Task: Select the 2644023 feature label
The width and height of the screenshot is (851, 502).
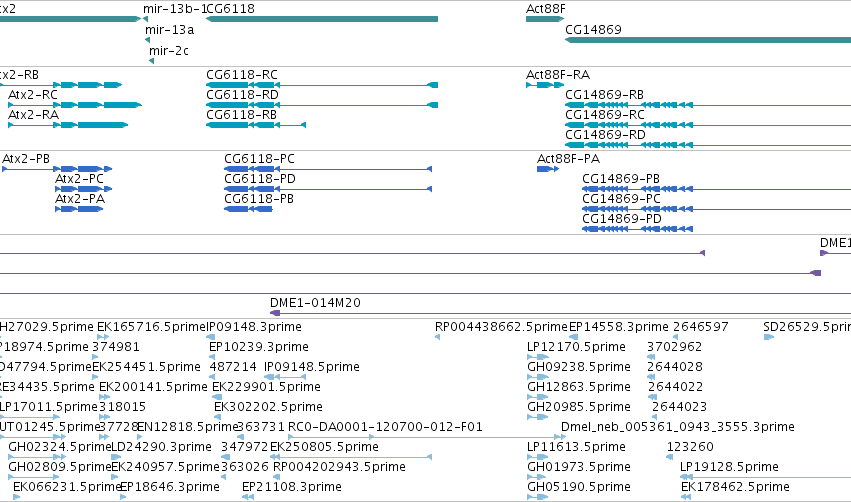Action: (x=679, y=408)
